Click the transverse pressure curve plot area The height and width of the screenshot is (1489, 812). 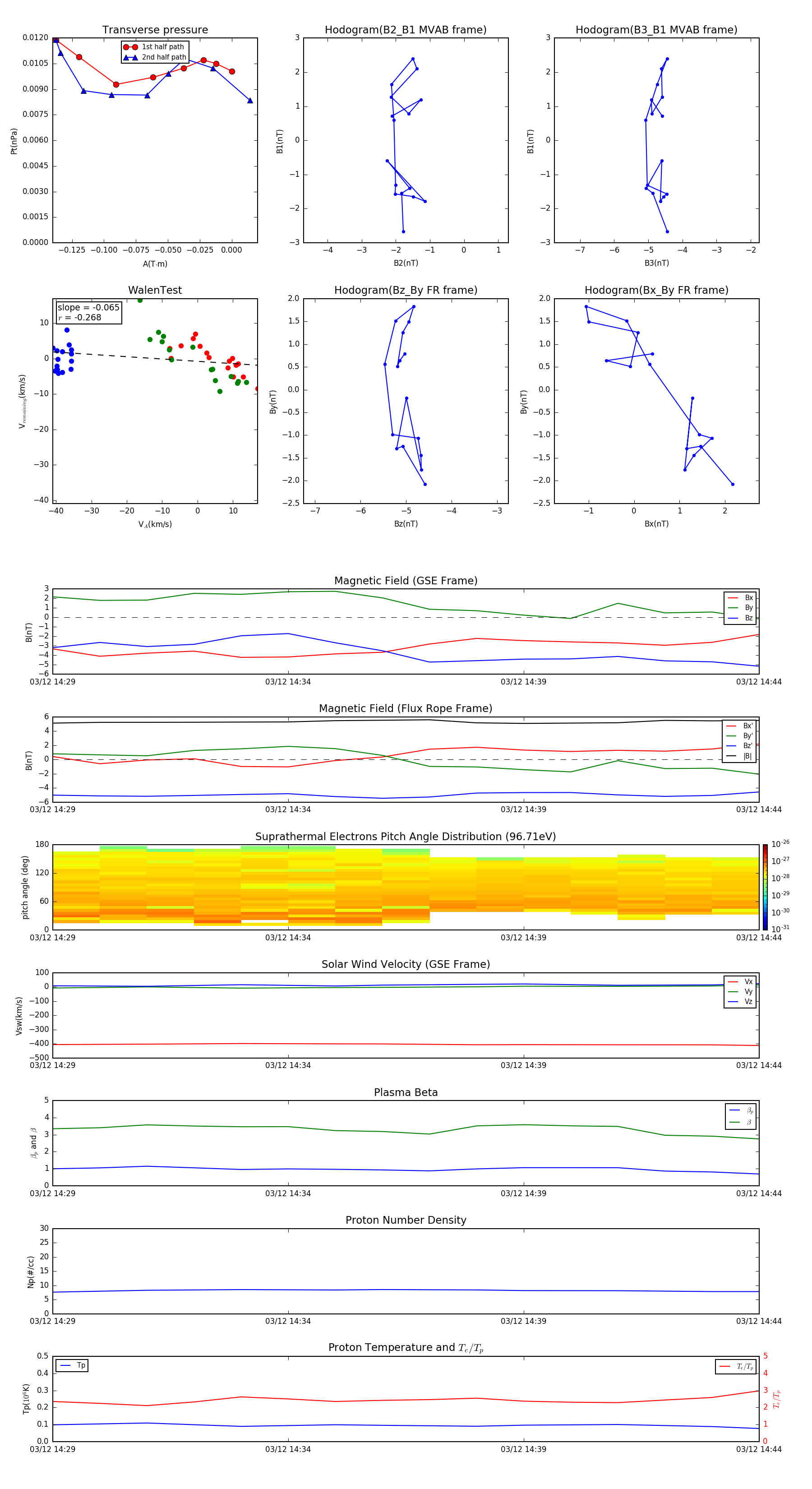(155, 140)
